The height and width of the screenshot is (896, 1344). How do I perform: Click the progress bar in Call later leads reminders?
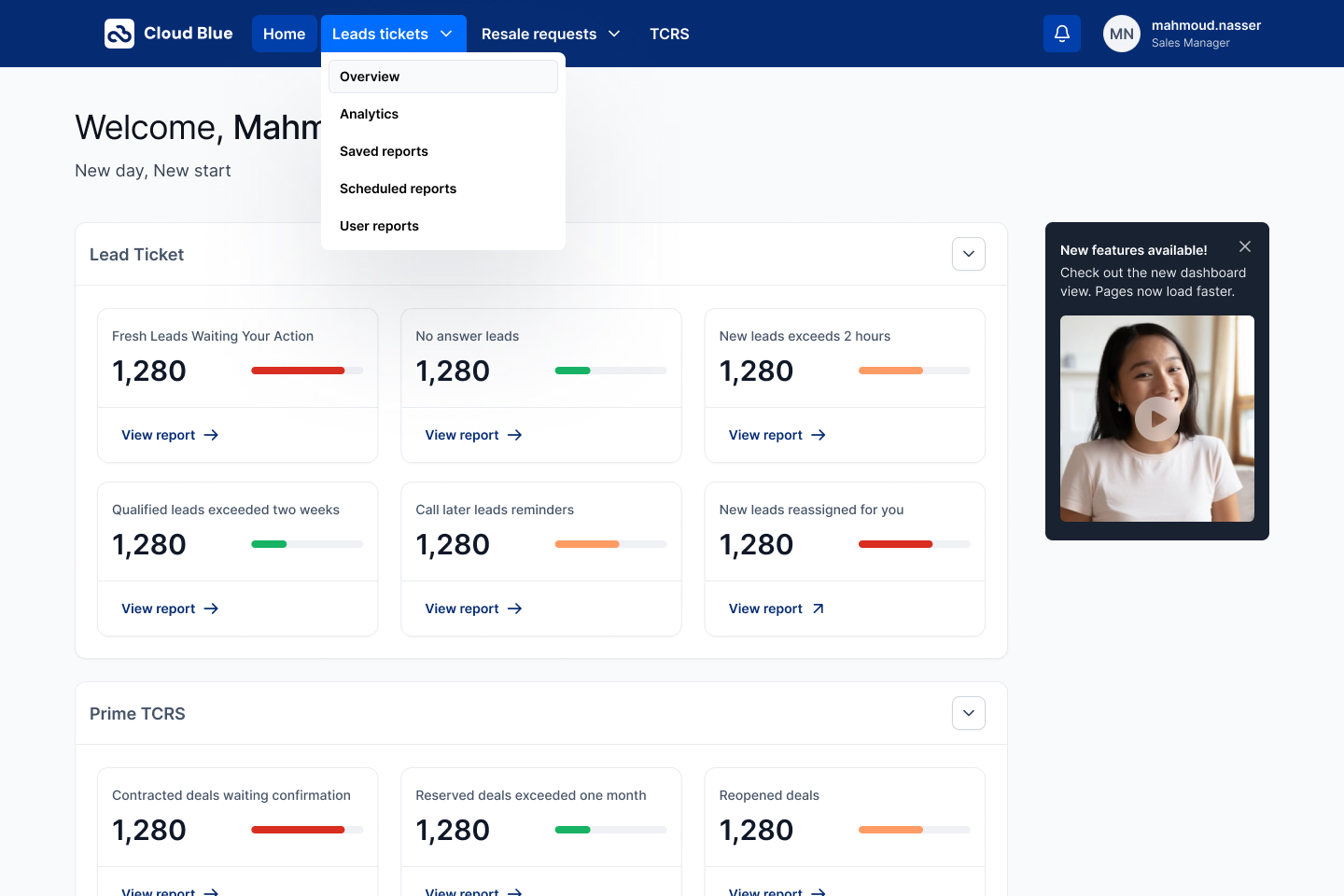click(x=610, y=544)
